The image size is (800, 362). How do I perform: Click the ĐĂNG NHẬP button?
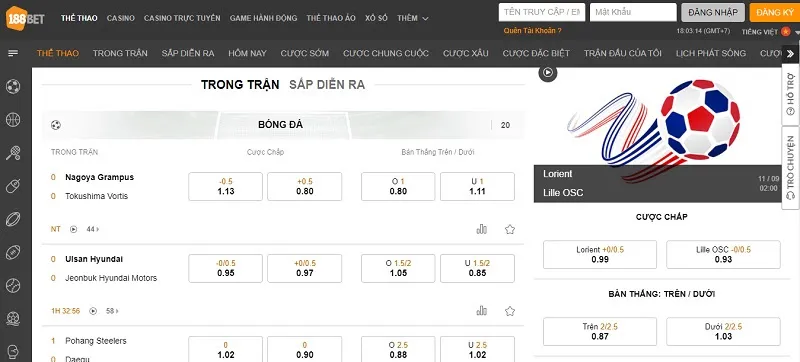[712, 12]
